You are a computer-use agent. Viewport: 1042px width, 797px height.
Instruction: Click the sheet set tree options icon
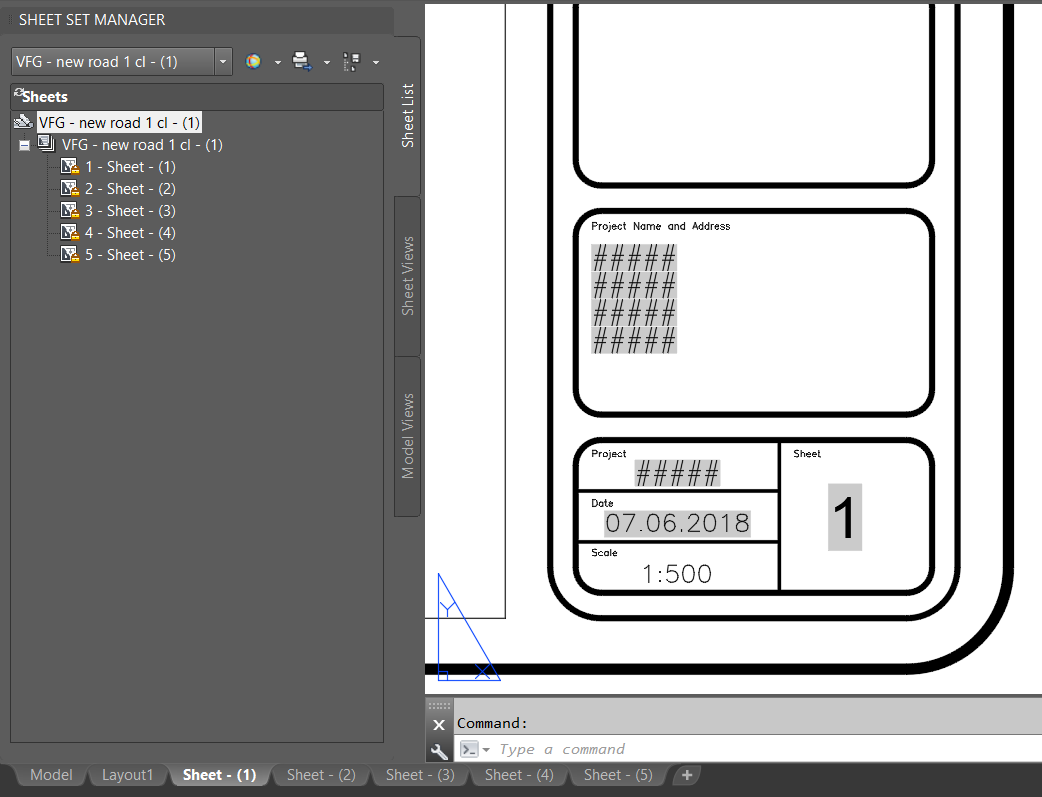[352, 62]
